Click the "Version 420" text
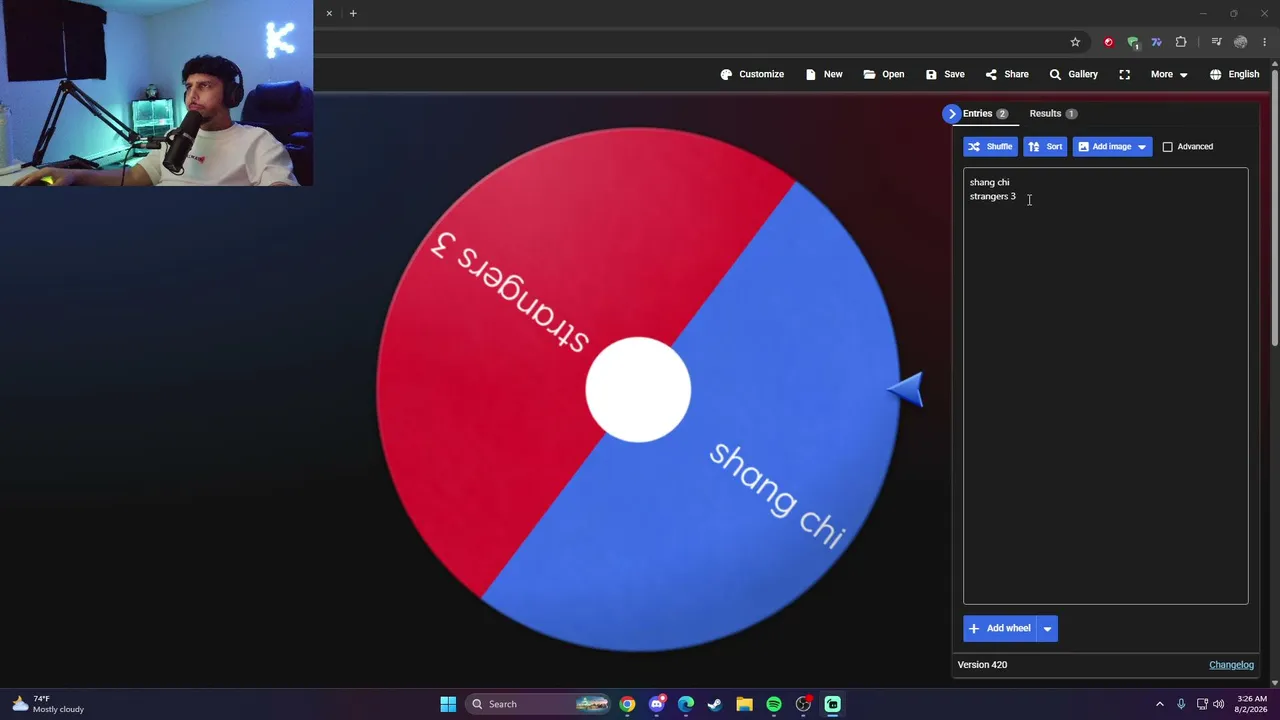The height and width of the screenshot is (720, 1280). pyautogui.click(x=982, y=665)
